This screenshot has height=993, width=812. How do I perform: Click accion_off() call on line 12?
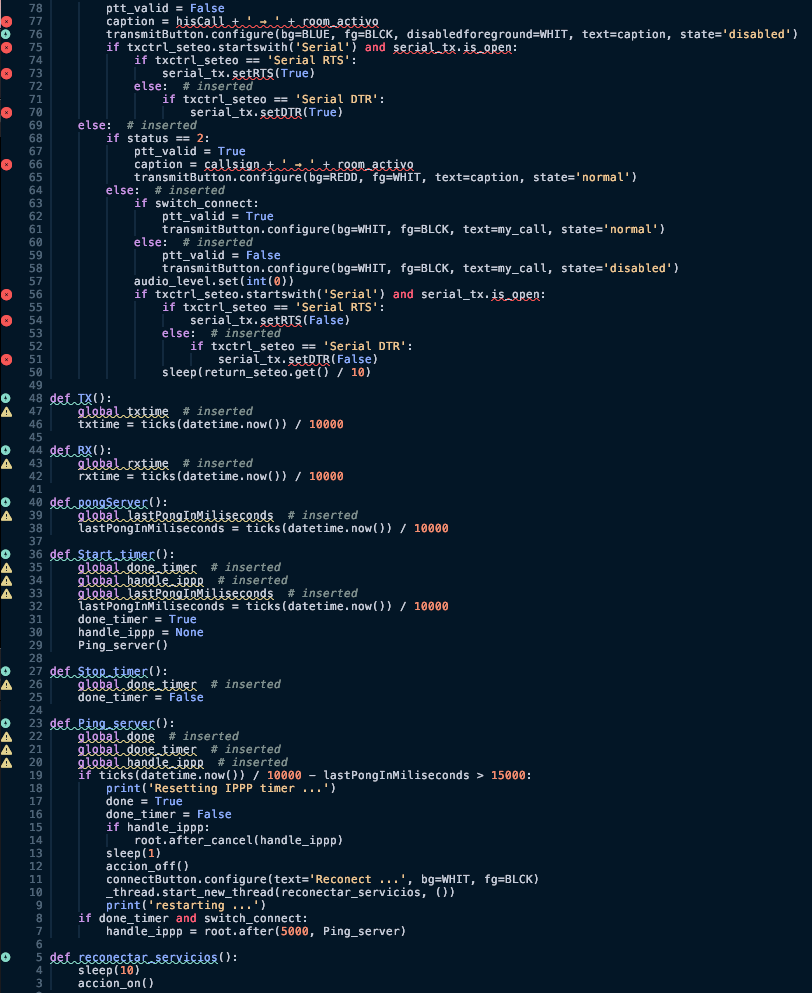(x=148, y=866)
